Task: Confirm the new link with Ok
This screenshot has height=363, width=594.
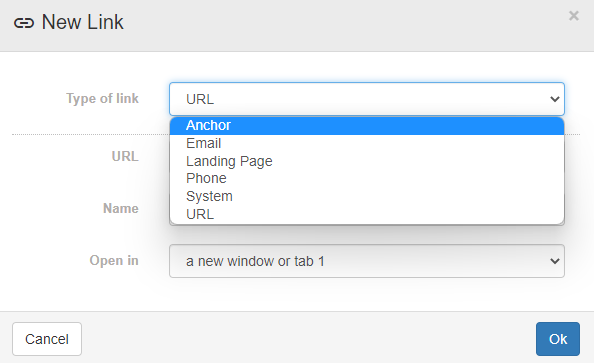Action: click(558, 339)
